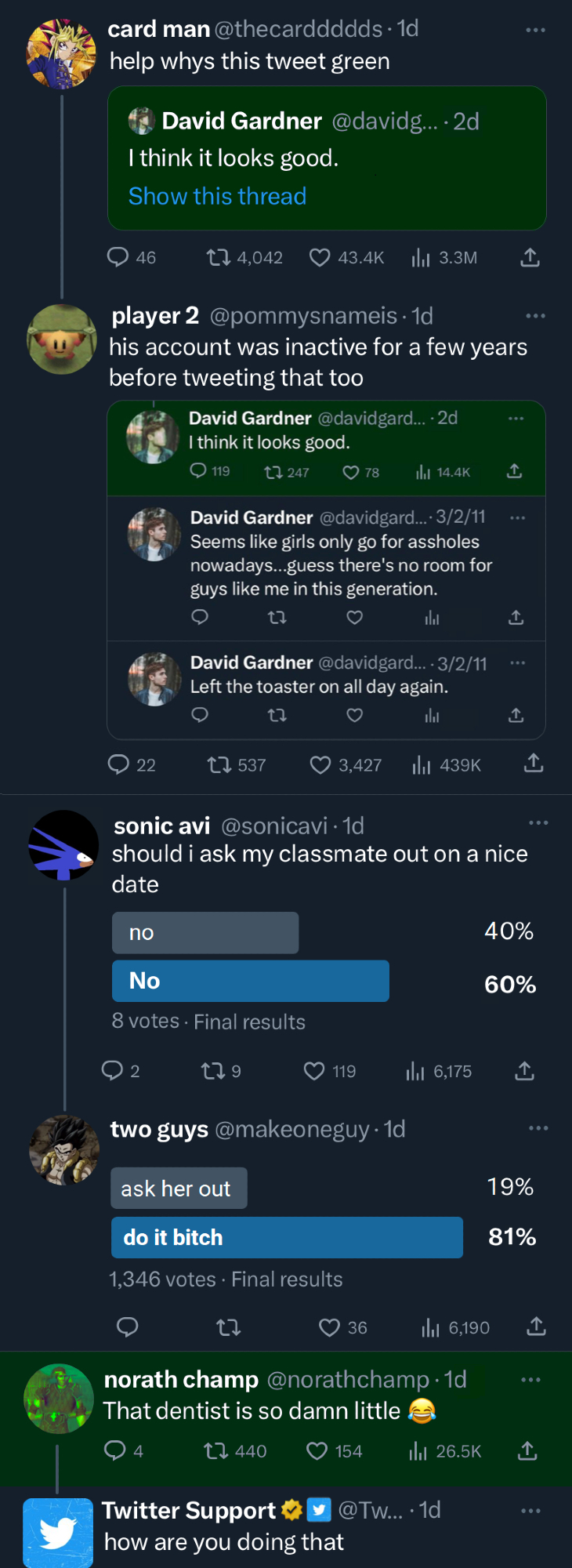Open more options menu for sonic avi's tweet
The image size is (572, 1568).
coord(538,822)
